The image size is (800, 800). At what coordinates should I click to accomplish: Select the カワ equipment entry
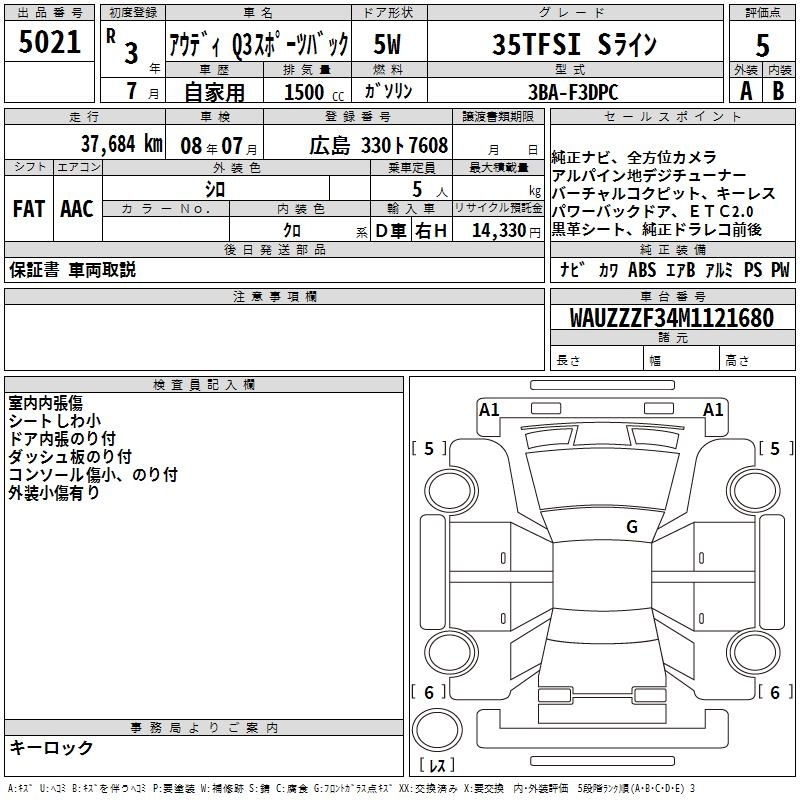click(608, 270)
